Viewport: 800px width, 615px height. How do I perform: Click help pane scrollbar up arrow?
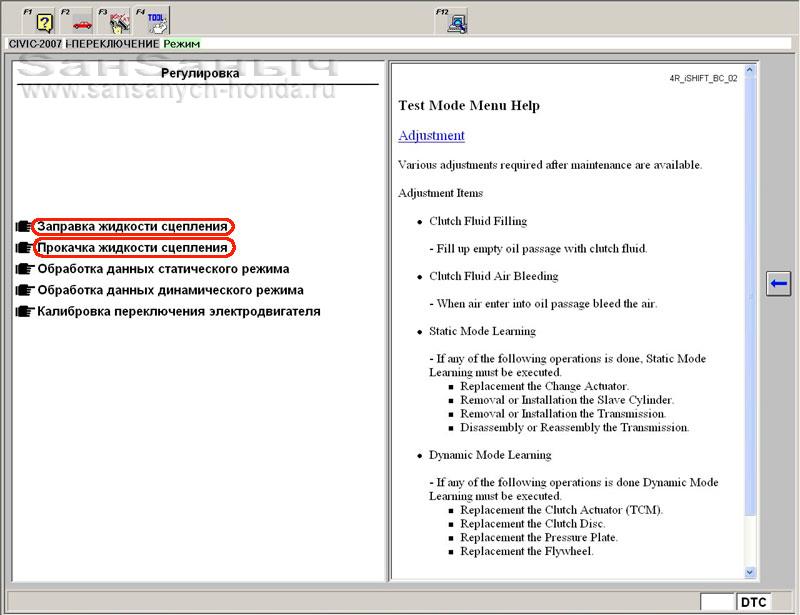(749, 70)
